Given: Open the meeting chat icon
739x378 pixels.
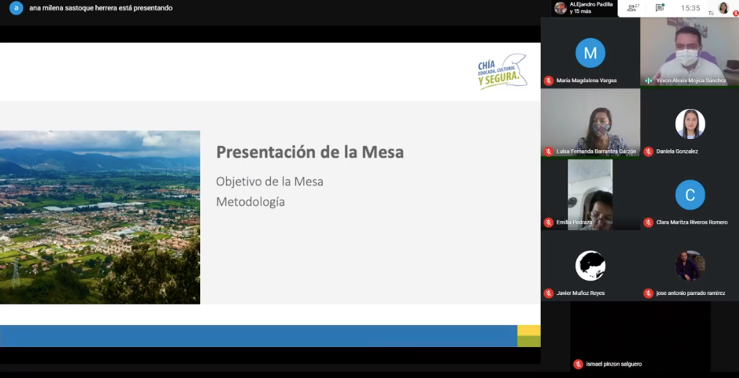Looking at the screenshot, I should tap(660, 8).
